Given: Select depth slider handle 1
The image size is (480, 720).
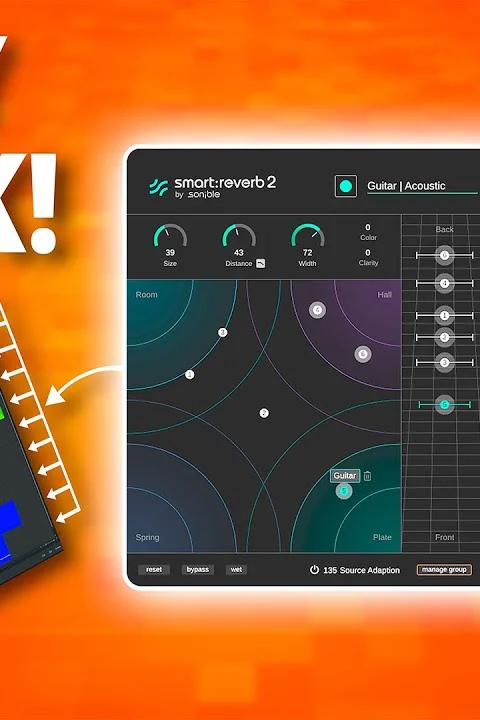Looking at the screenshot, I should [444, 315].
